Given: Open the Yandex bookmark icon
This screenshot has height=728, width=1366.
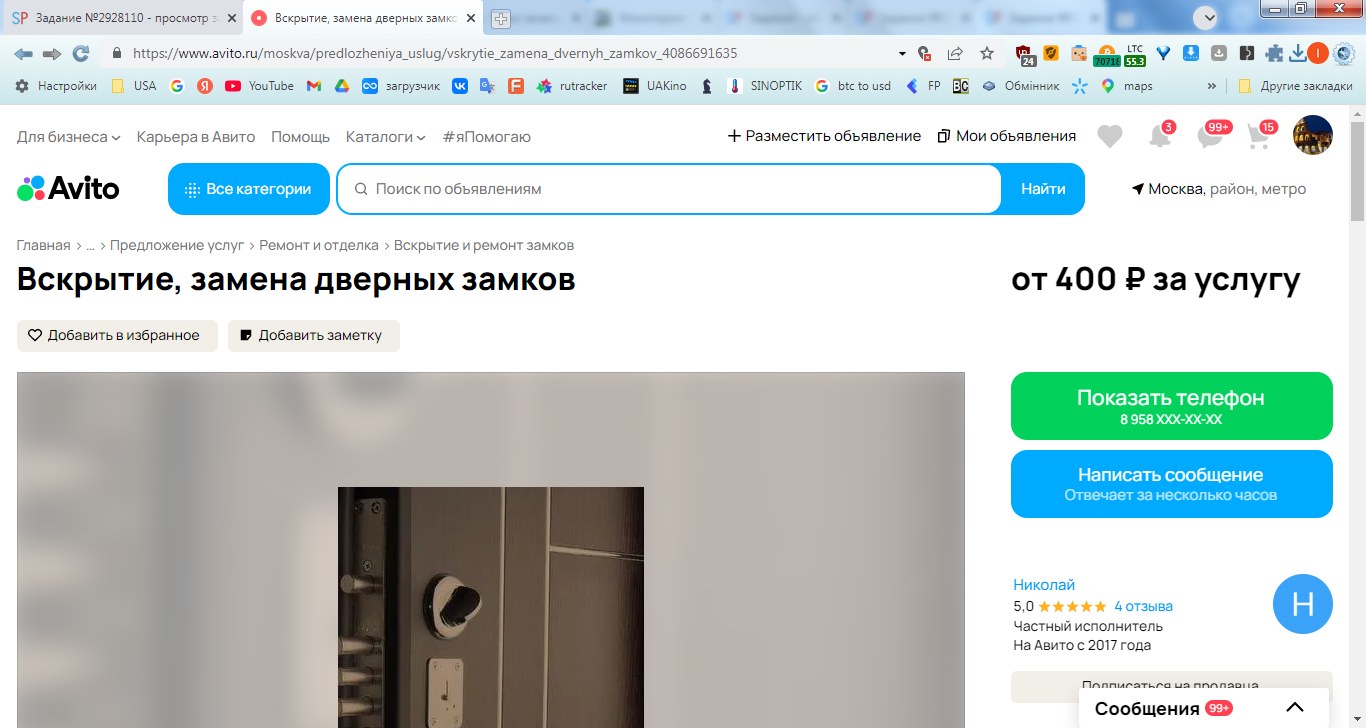Looking at the screenshot, I should click(204, 86).
